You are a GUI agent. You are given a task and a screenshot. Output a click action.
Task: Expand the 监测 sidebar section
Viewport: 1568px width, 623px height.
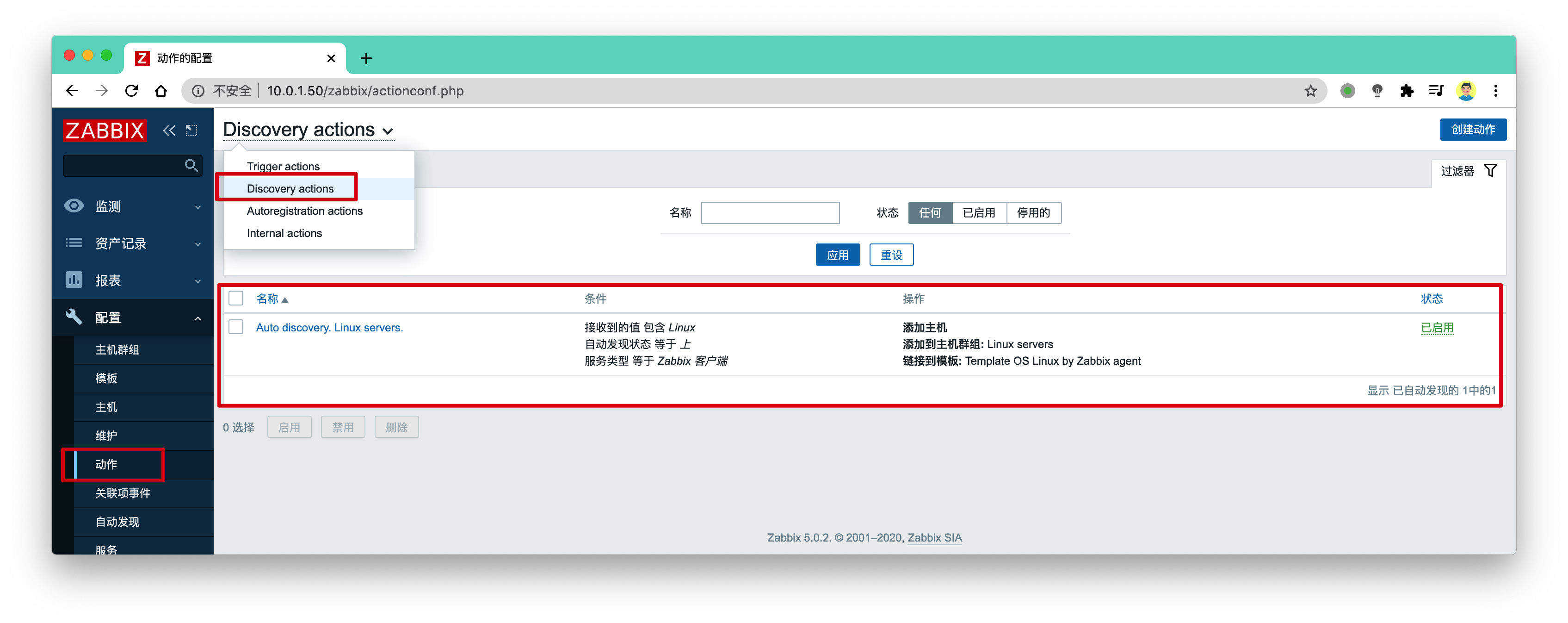[x=133, y=206]
